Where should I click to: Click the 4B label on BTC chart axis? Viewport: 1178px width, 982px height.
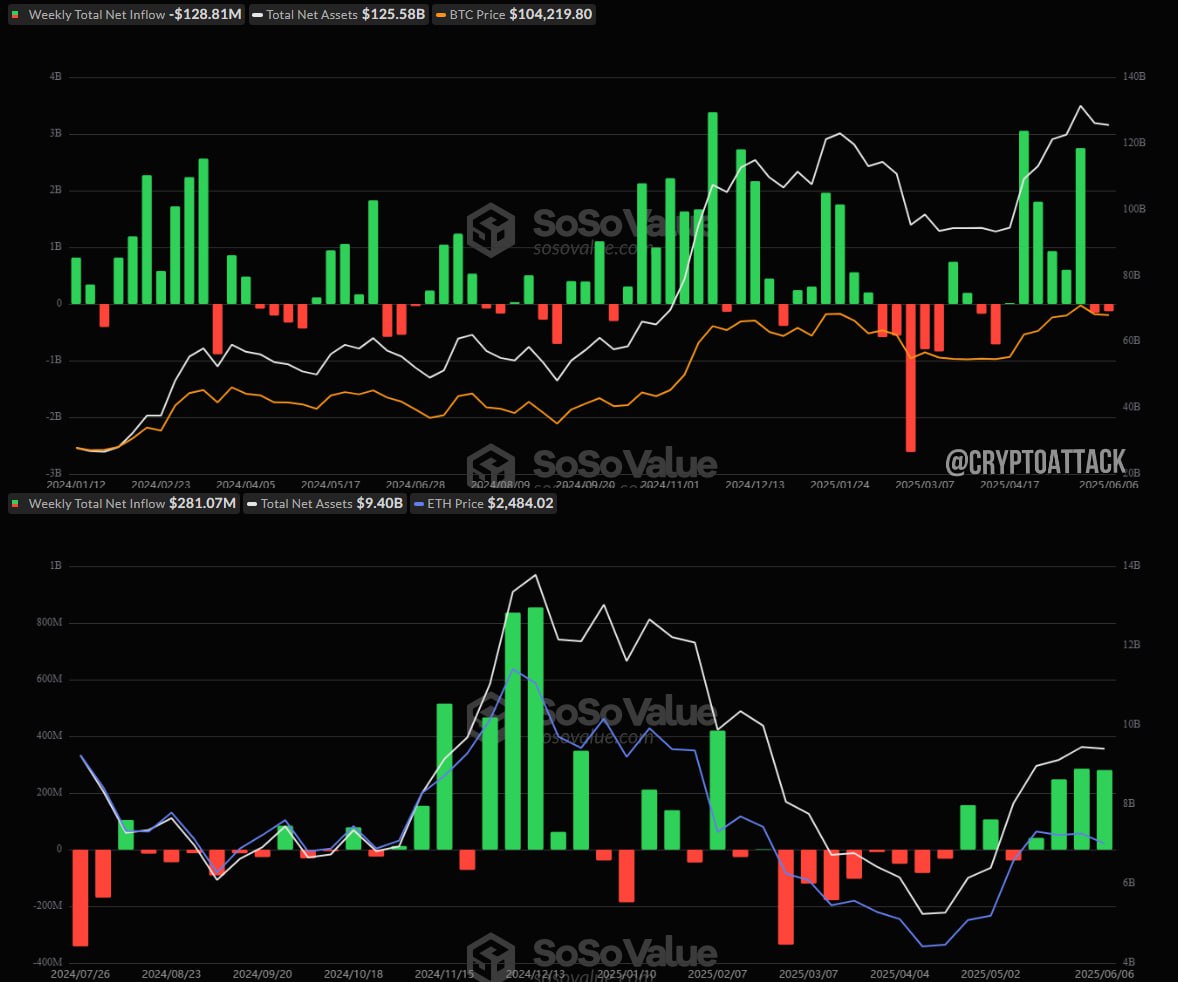pos(55,77)
